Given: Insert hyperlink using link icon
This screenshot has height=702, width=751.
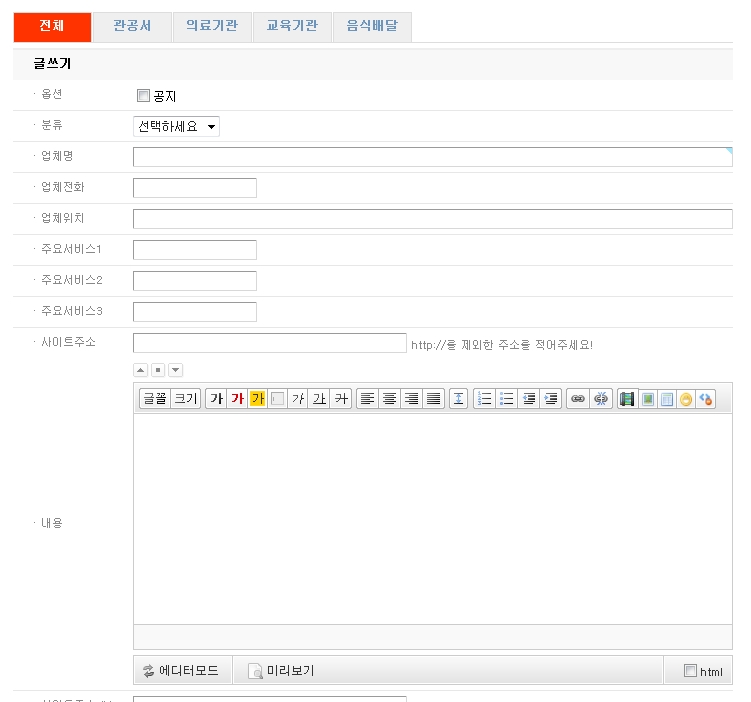Looking at the screenshot, I should (x=577, y=399).
